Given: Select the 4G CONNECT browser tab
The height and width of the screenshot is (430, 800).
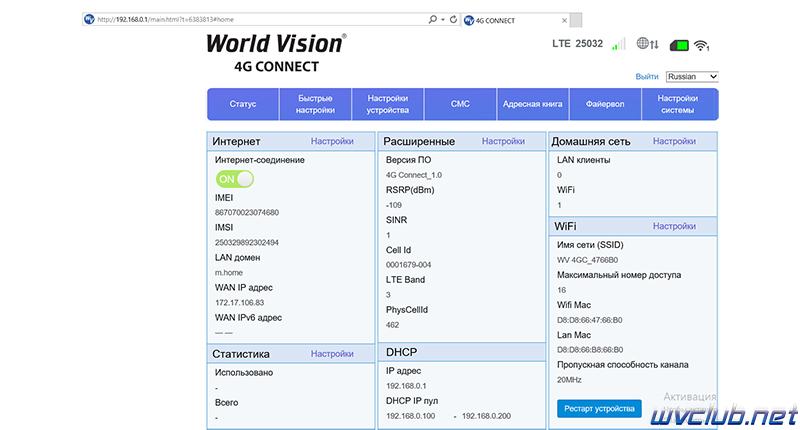Looking at the screenshot, I should (514, 20).
